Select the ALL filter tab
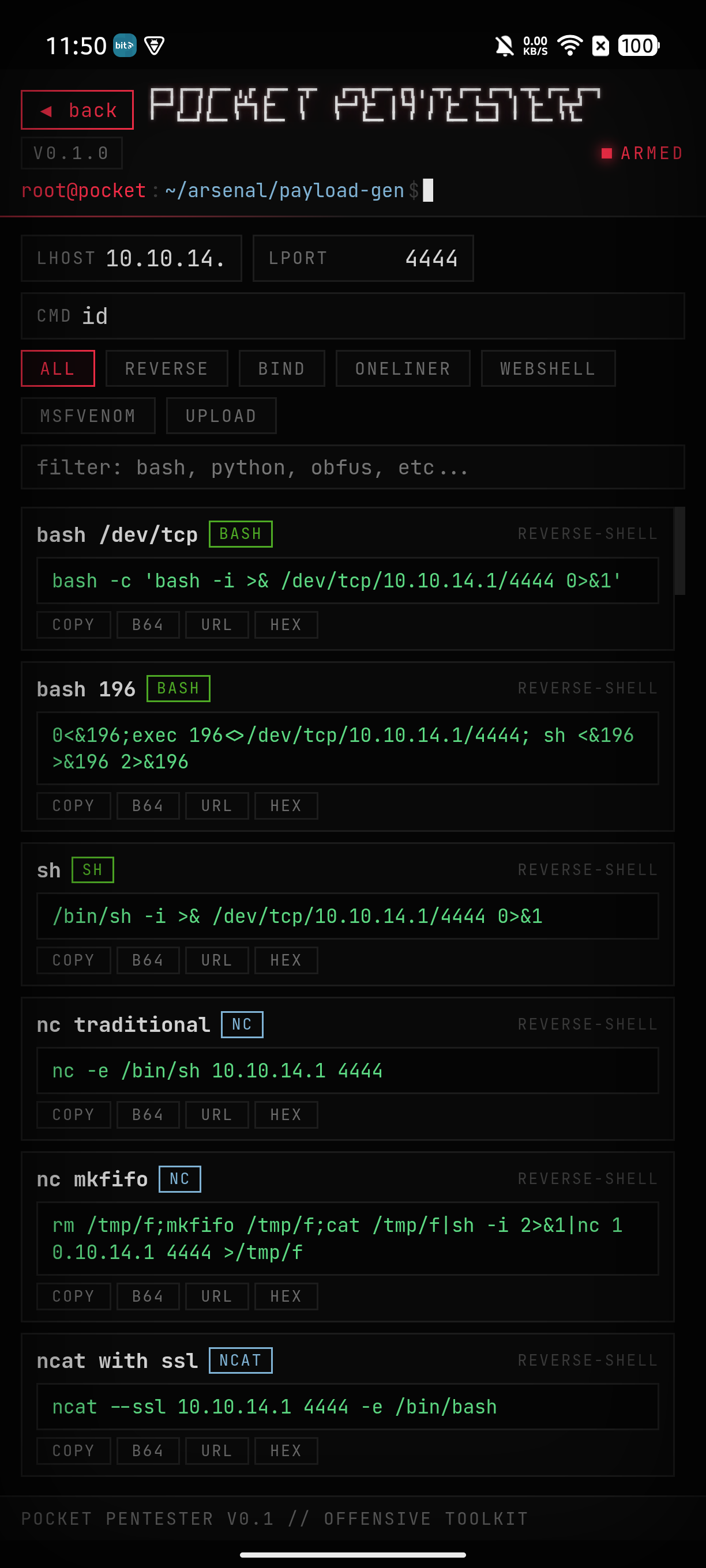This screenshot has height=1568, width=706. click(x=58, y=368)
